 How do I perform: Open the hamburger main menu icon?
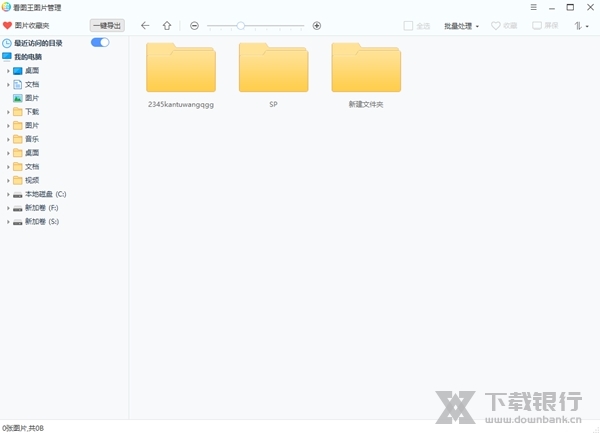pos(533,7)
